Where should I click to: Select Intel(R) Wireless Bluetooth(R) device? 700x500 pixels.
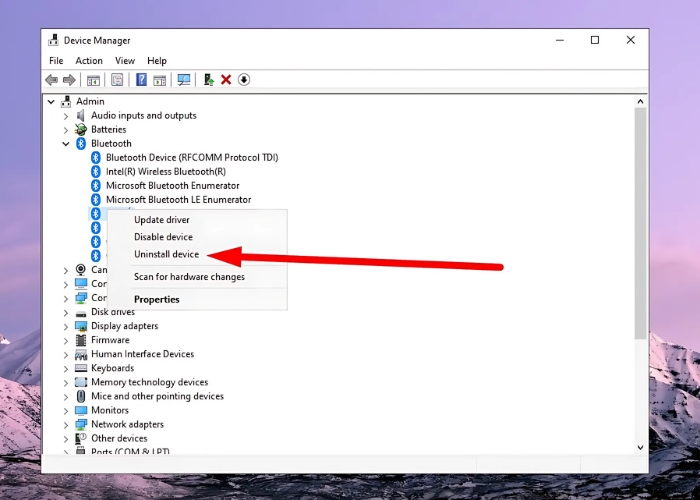[165, 172]
